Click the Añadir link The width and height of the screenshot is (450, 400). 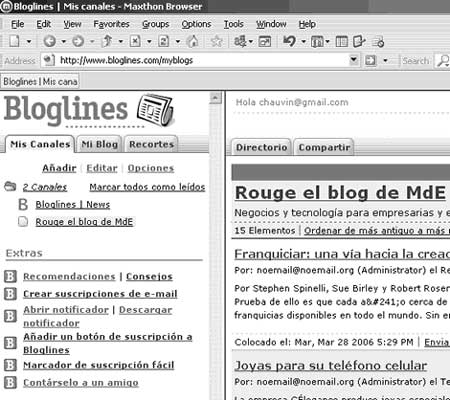pyautogui.click(x=59, y=168)
